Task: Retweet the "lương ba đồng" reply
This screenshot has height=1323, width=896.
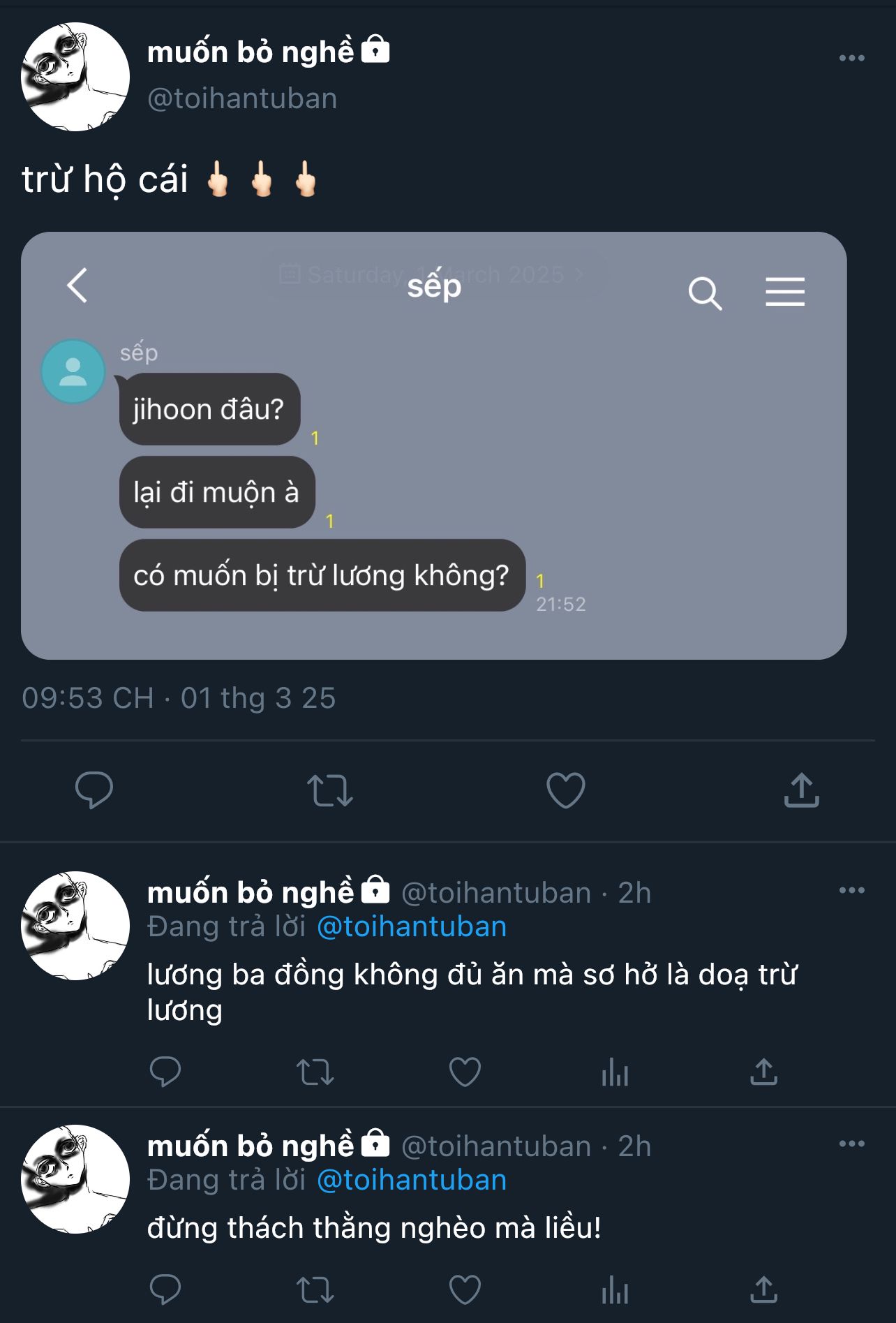Action: [315, 1072]
